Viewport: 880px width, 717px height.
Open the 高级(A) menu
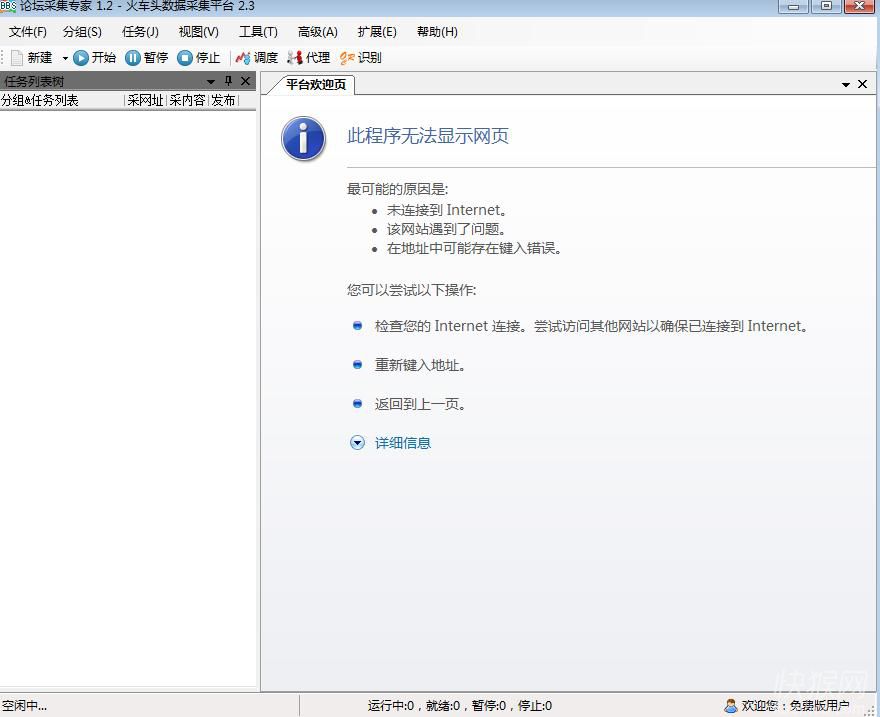coord(318,32)
